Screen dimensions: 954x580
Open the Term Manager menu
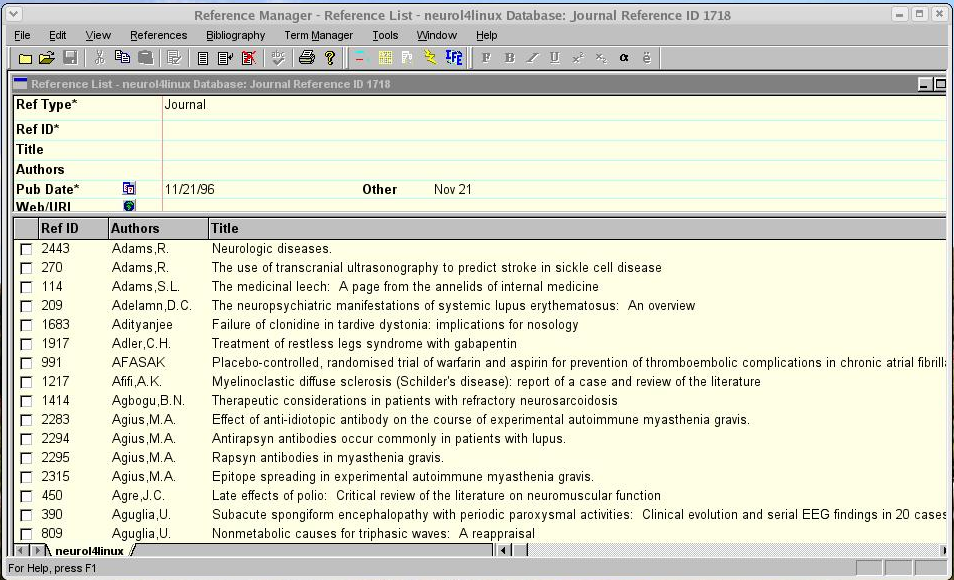[x=318, y=35]
